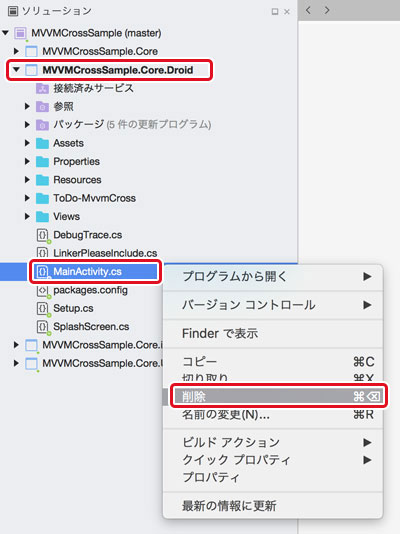Viewport: 400px width, 534px height.
Task: Choose プロパティ in the context menu
Action: [x=273, y=478]
